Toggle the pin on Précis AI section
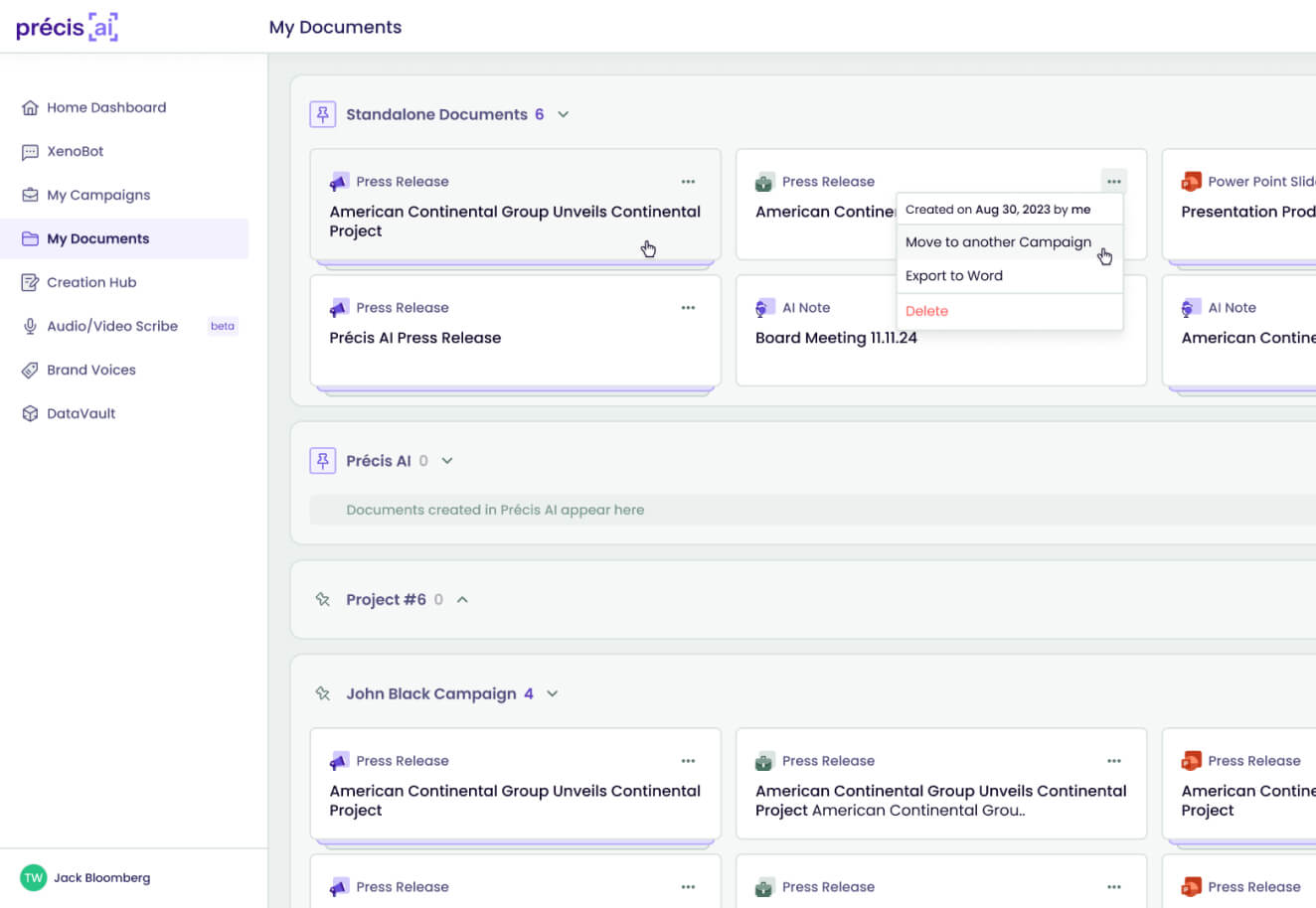The width and height of the screenshot is (1316, 908). pyautogui.click(x=323, y=461)
